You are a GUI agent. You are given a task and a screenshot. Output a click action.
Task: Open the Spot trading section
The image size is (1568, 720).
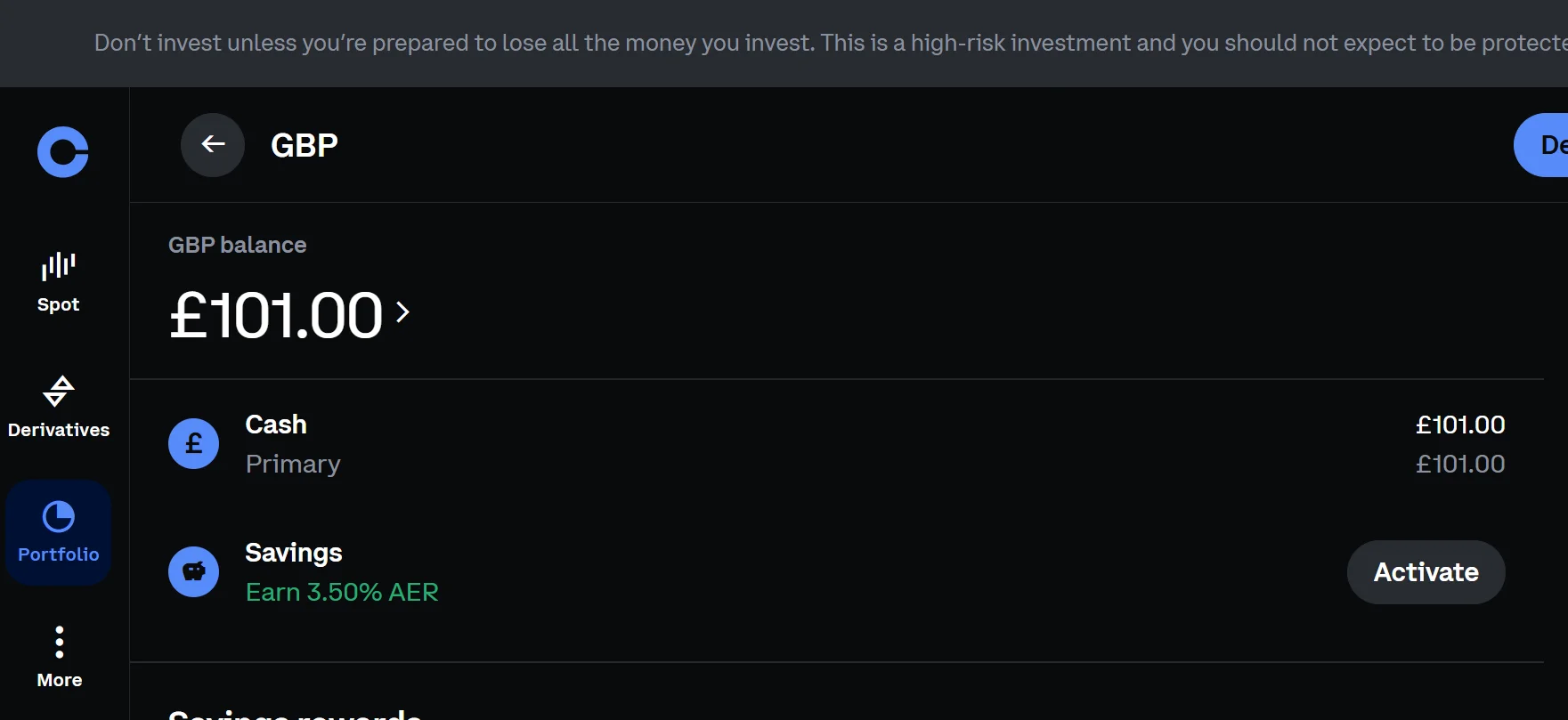coord(58,280)
